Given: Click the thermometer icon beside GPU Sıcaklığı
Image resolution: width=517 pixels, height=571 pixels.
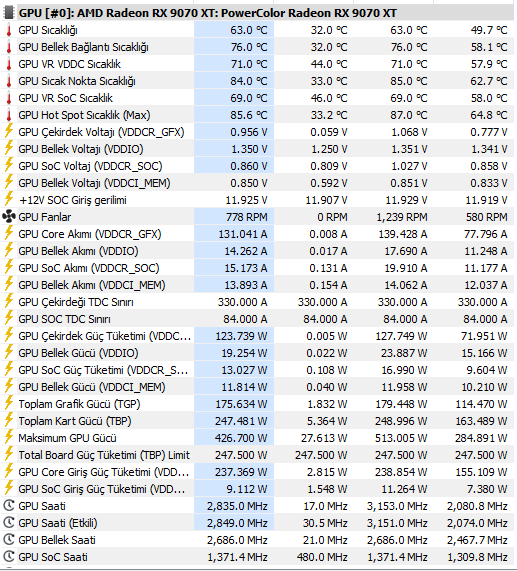Looking at the screenshot, I should (x=9, y=30).
